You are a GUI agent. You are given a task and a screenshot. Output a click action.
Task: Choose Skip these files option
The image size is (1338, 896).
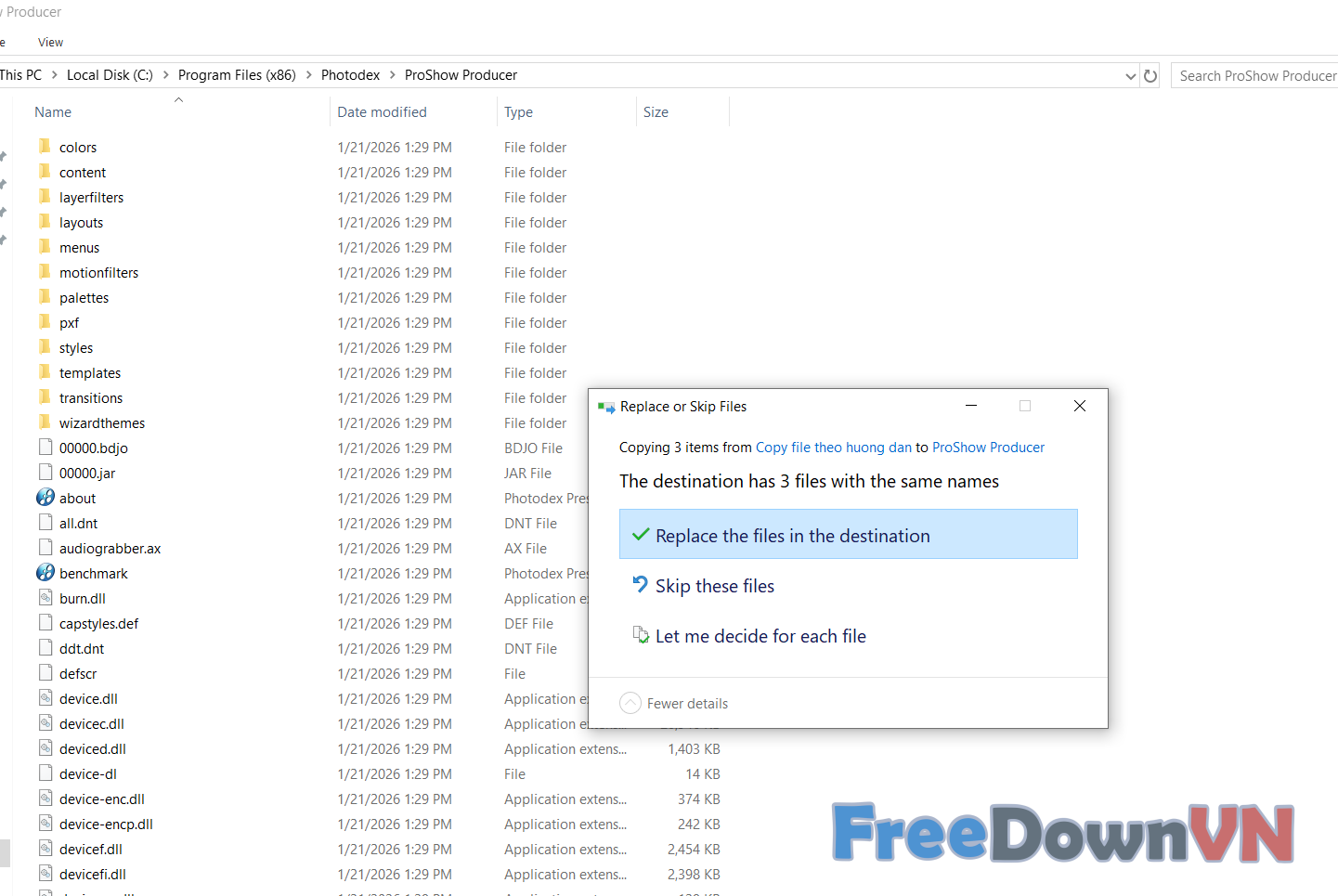coord(714,586)
